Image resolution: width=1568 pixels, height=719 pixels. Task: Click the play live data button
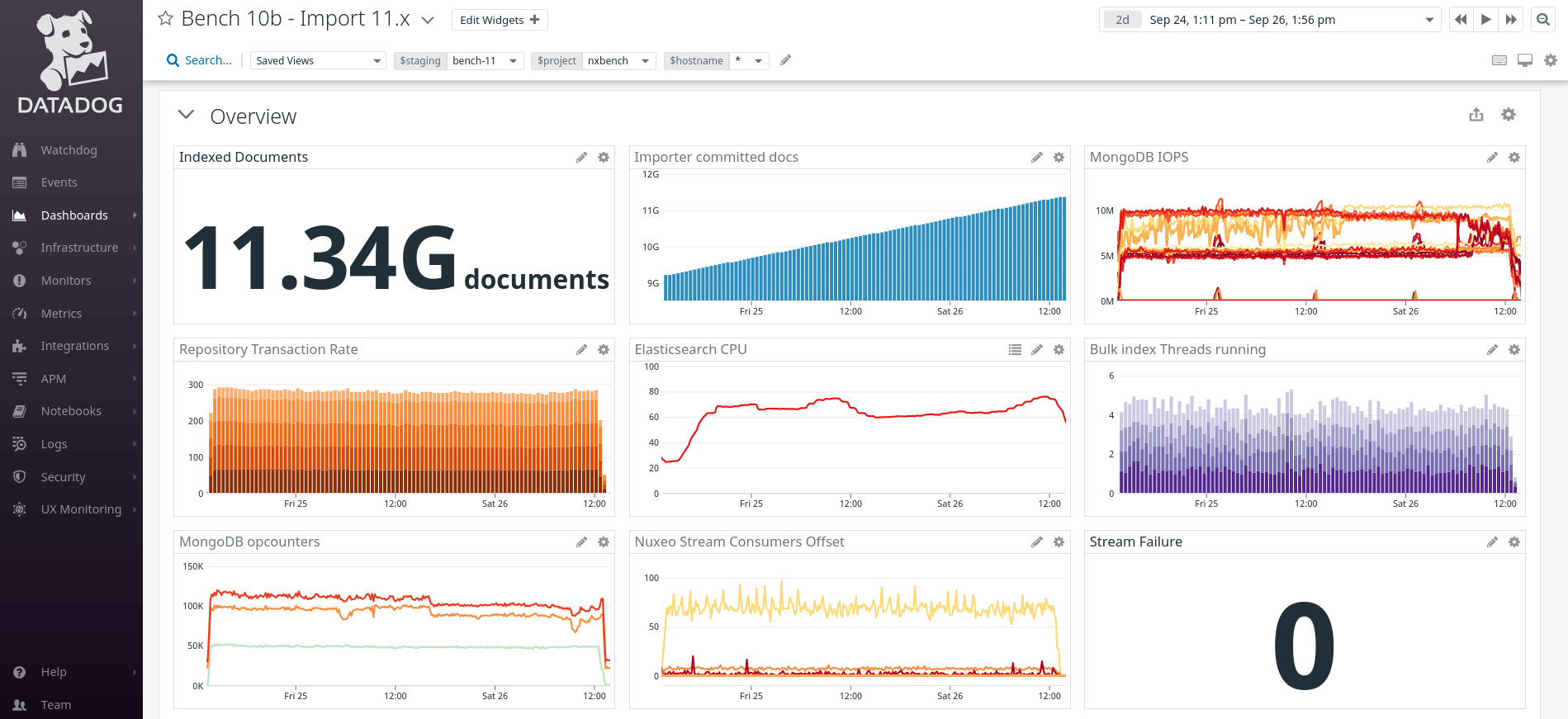pyautogui.click(x=1485, y=20)
